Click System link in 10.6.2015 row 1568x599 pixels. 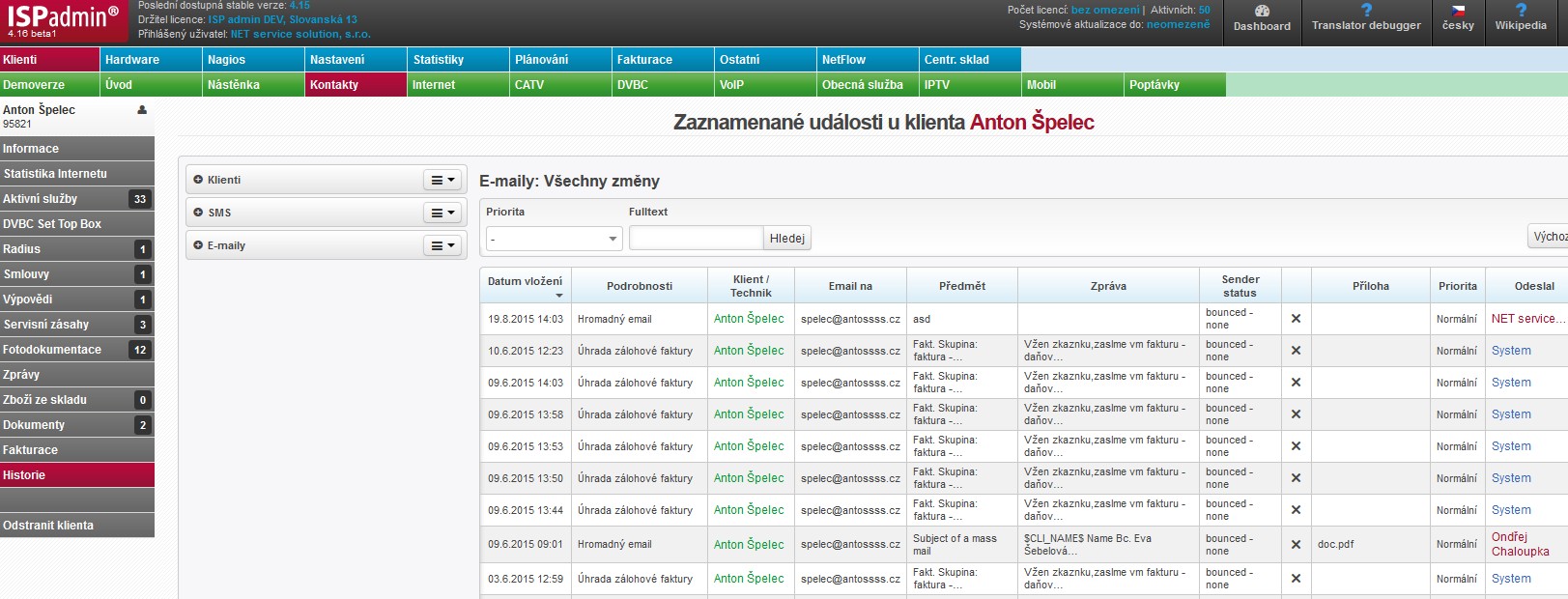tap(1511, 351)
